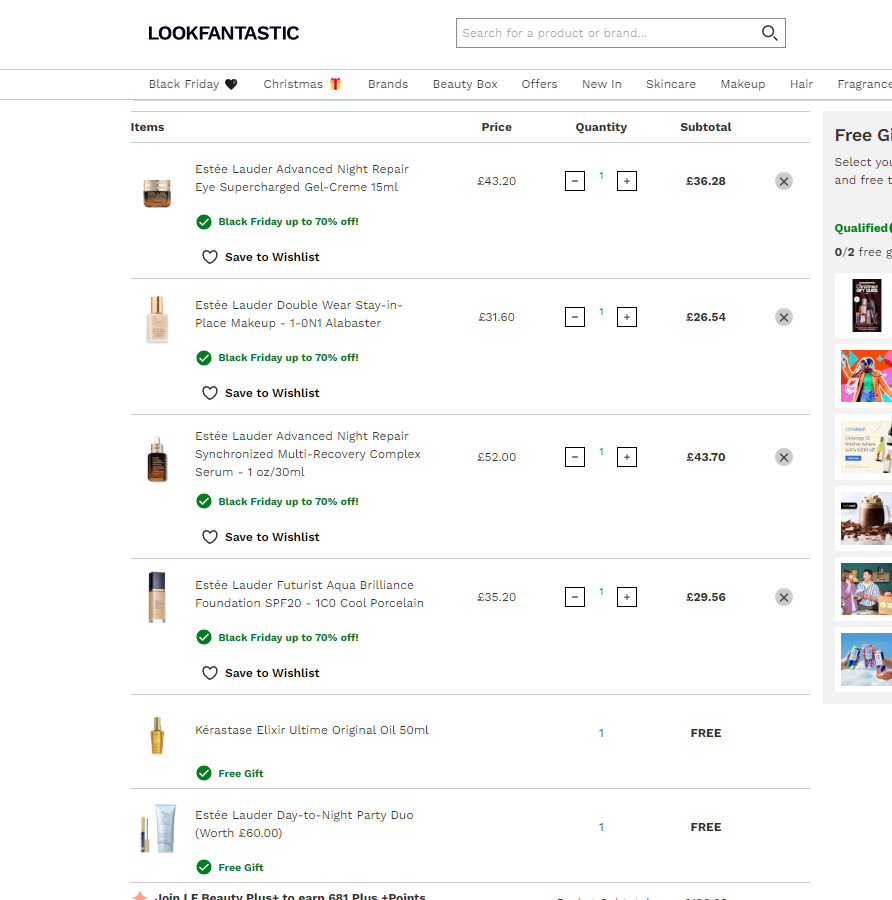Save Eye Supercharged Gel-Creme to Wishlist

coord(261,257)
